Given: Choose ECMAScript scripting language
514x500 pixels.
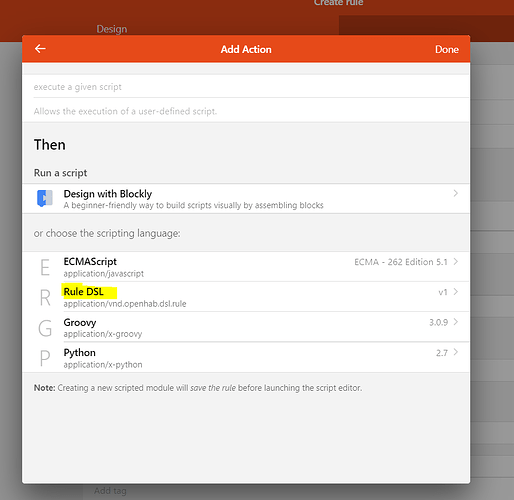Looking at the screenshot, I should pyautogui.click(x=246, y=267).
